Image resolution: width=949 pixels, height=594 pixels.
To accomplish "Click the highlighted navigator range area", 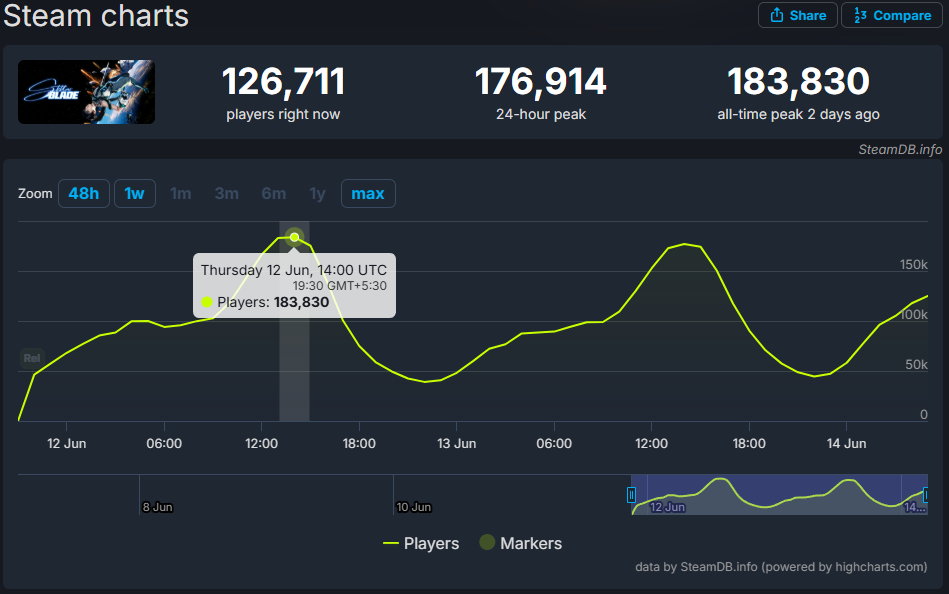I will click(x=780, y=495).
